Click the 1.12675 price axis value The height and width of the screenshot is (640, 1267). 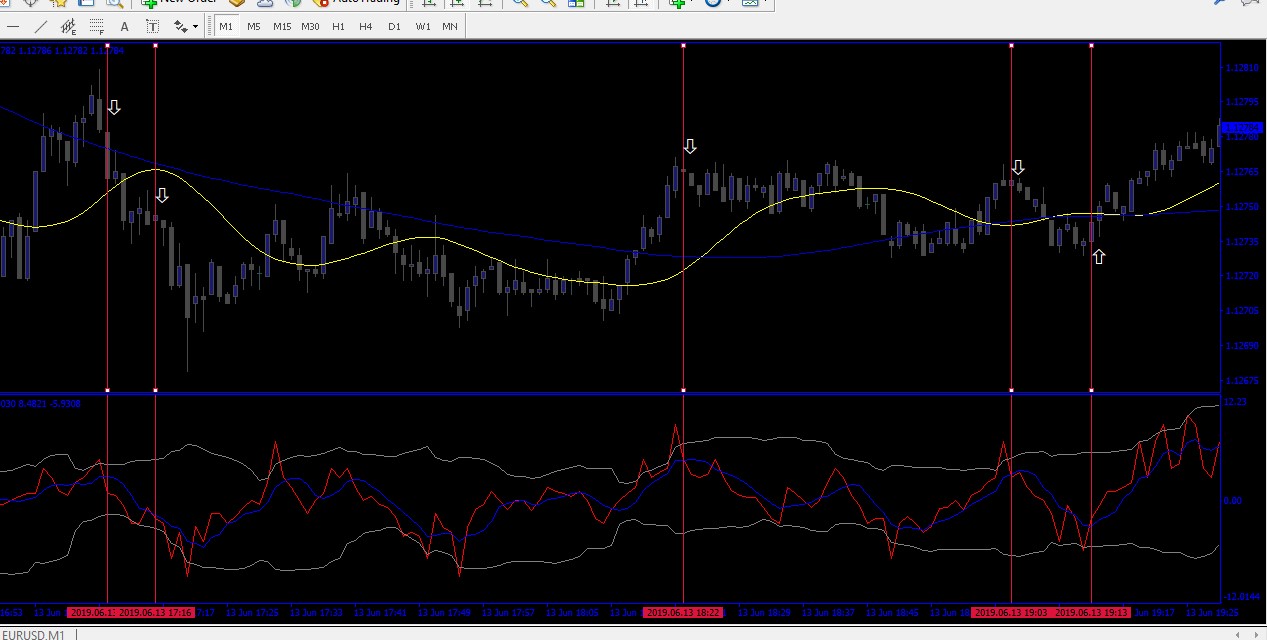point(1242,381)
